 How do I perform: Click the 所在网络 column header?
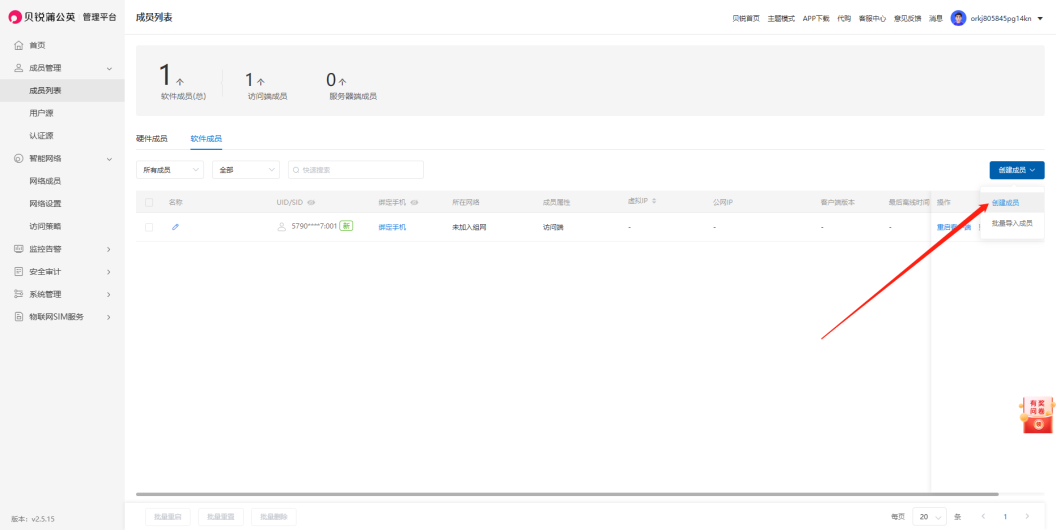tap(465, 202)
